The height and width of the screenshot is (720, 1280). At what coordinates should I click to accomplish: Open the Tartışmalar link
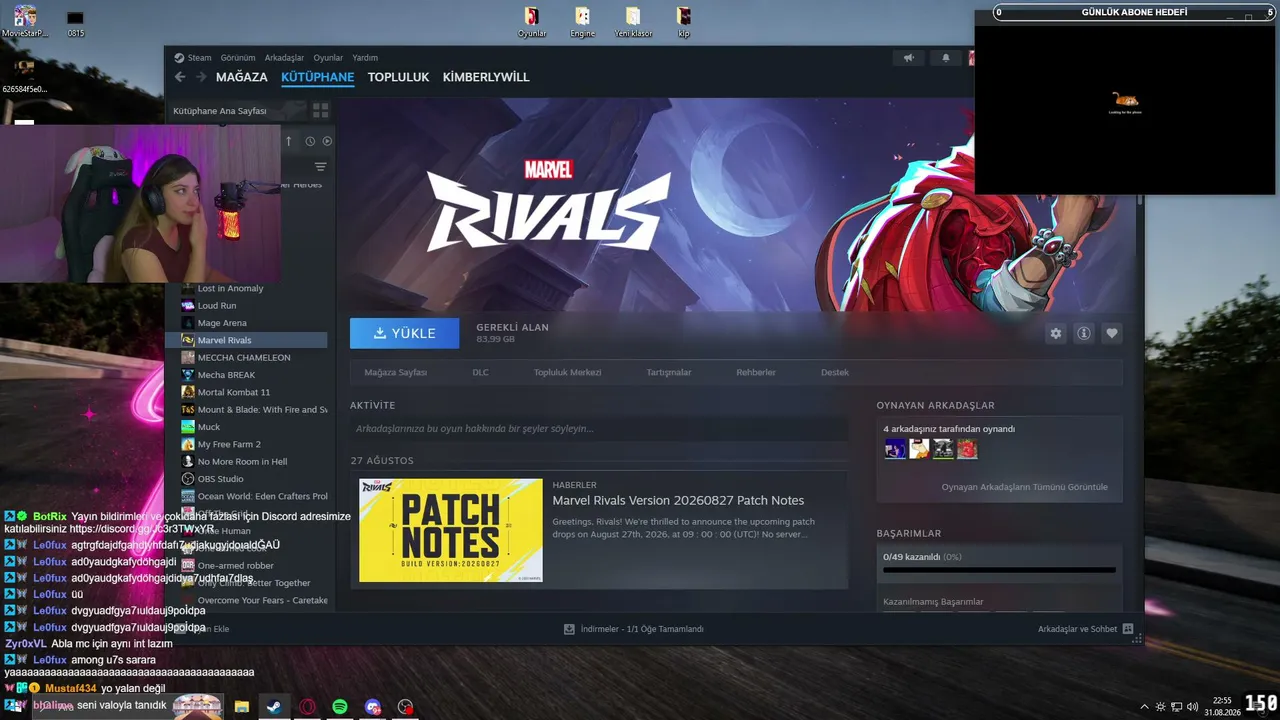coord(669,372)
